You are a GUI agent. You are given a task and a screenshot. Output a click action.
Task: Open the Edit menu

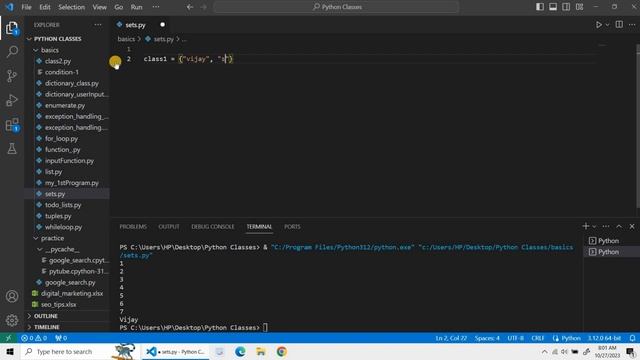pyautogui.click(x=45, y=7)
